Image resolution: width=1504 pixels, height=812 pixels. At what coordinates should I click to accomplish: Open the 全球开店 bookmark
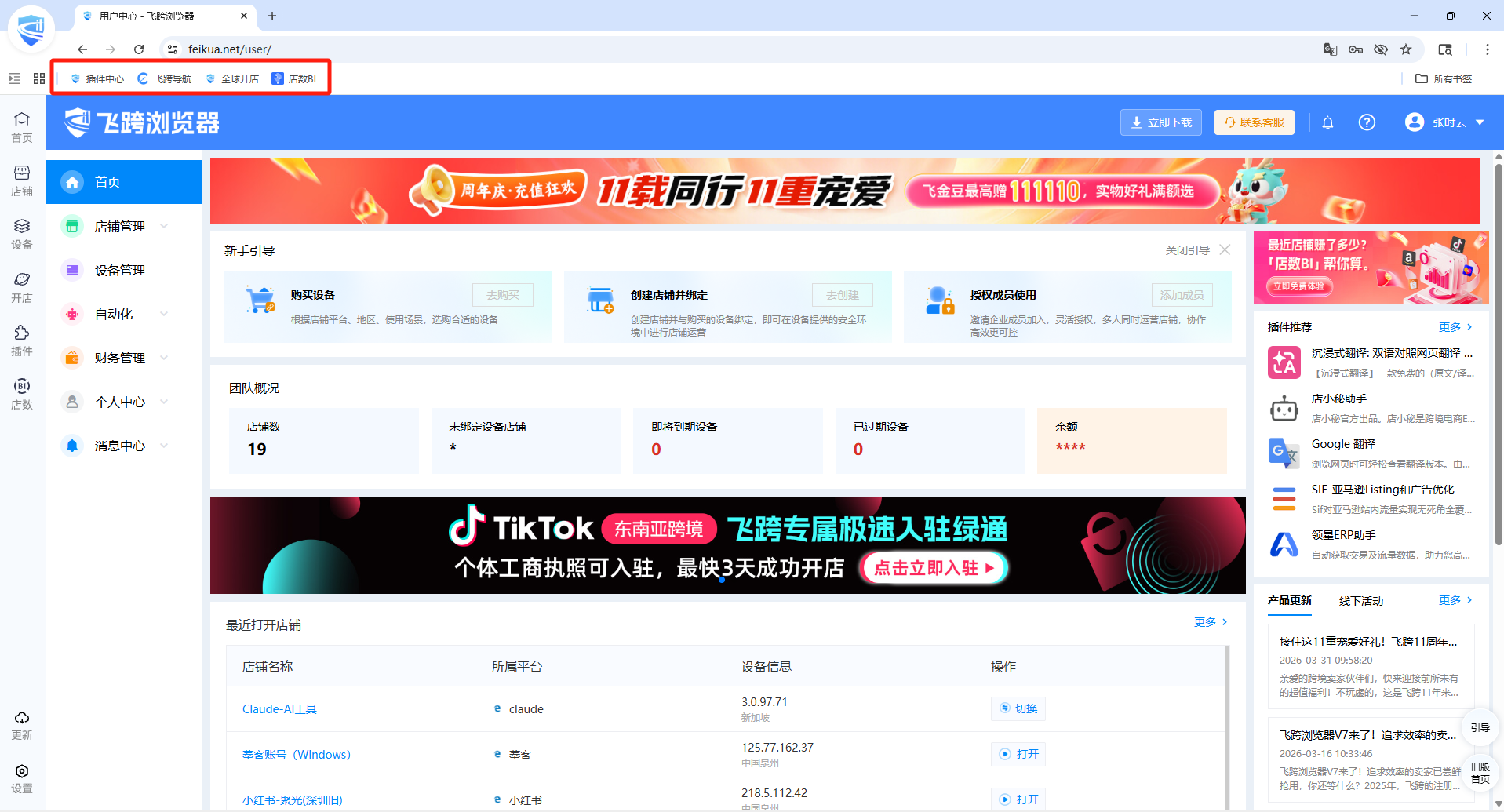tap(232, 78)
